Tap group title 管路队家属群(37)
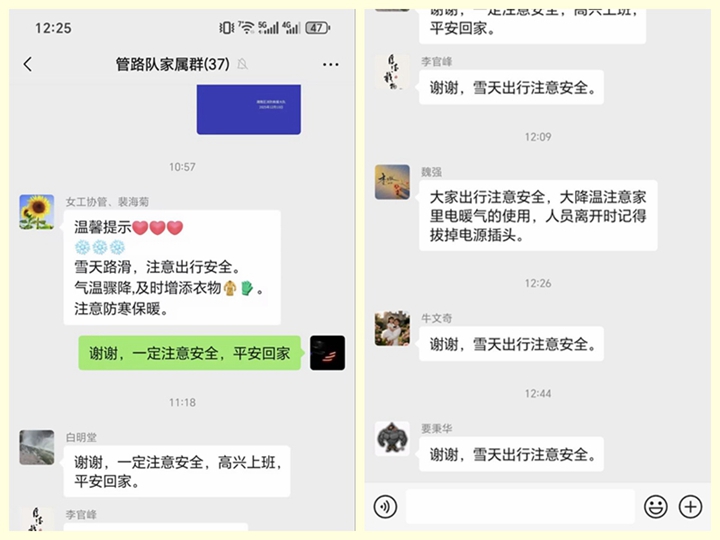The image size is (720, 540). (x=173, y=64)
